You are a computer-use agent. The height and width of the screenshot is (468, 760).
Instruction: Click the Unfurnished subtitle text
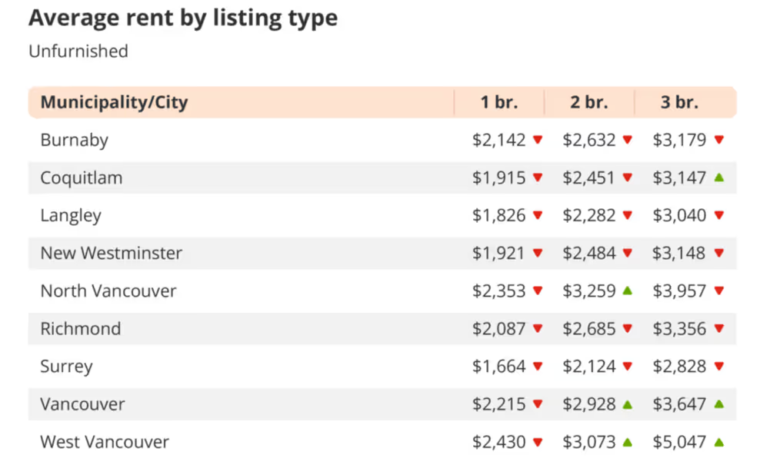click(x=78, y=51)
